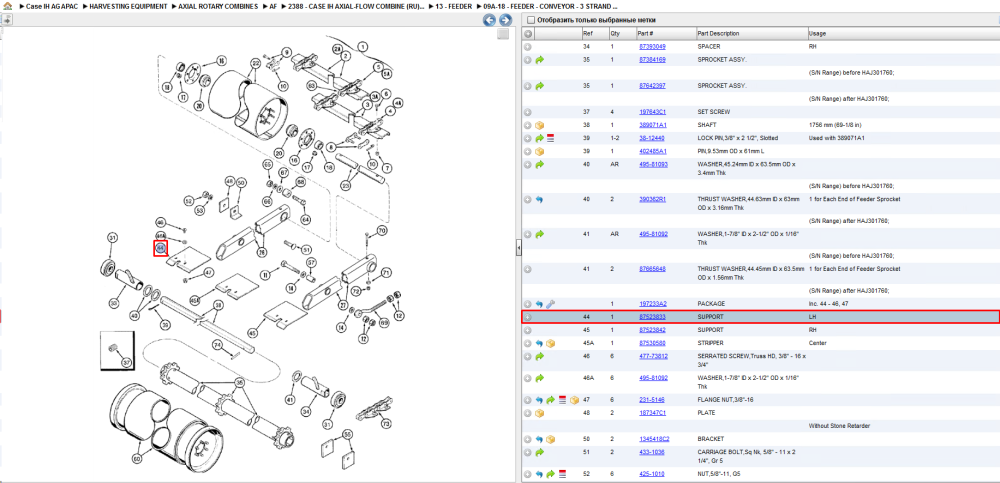Open part number link 87393049
This screenshot has height=483, width=1000.
pyautogui.click(x=652, y=47)
